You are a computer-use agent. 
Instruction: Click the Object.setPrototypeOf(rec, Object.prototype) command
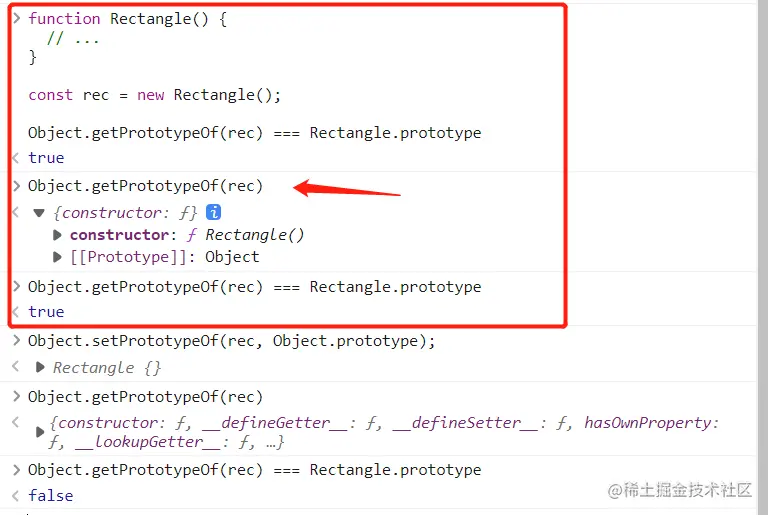pyautogui.click(x=232, y=341)
